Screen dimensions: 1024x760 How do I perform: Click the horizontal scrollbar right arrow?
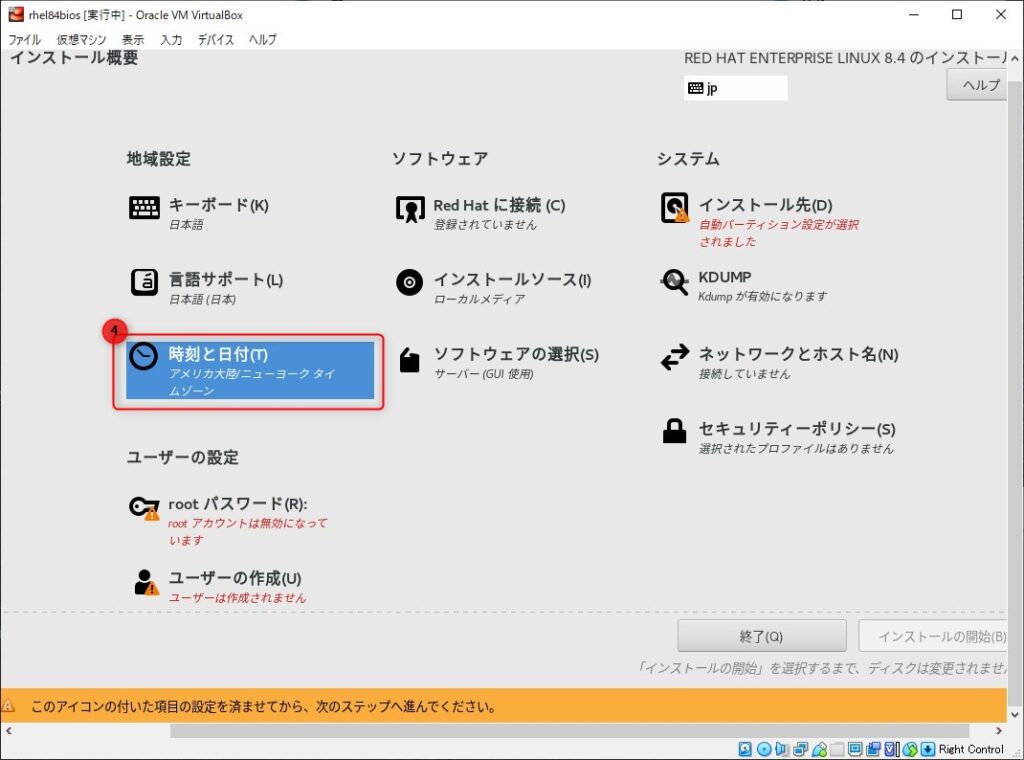[x=999, y=731]
